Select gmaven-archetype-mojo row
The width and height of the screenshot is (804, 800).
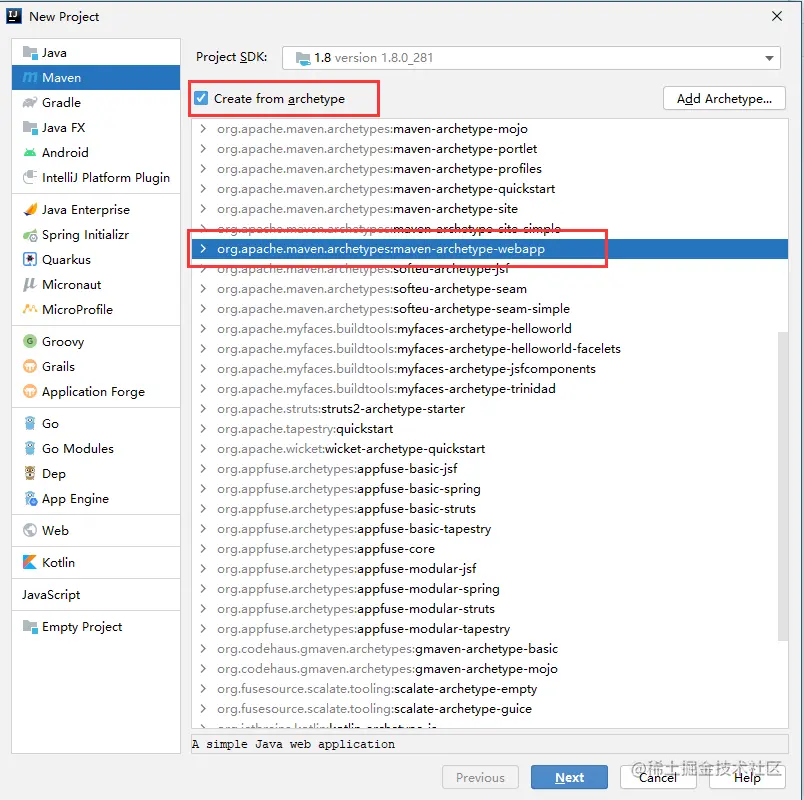pos(490,669)
